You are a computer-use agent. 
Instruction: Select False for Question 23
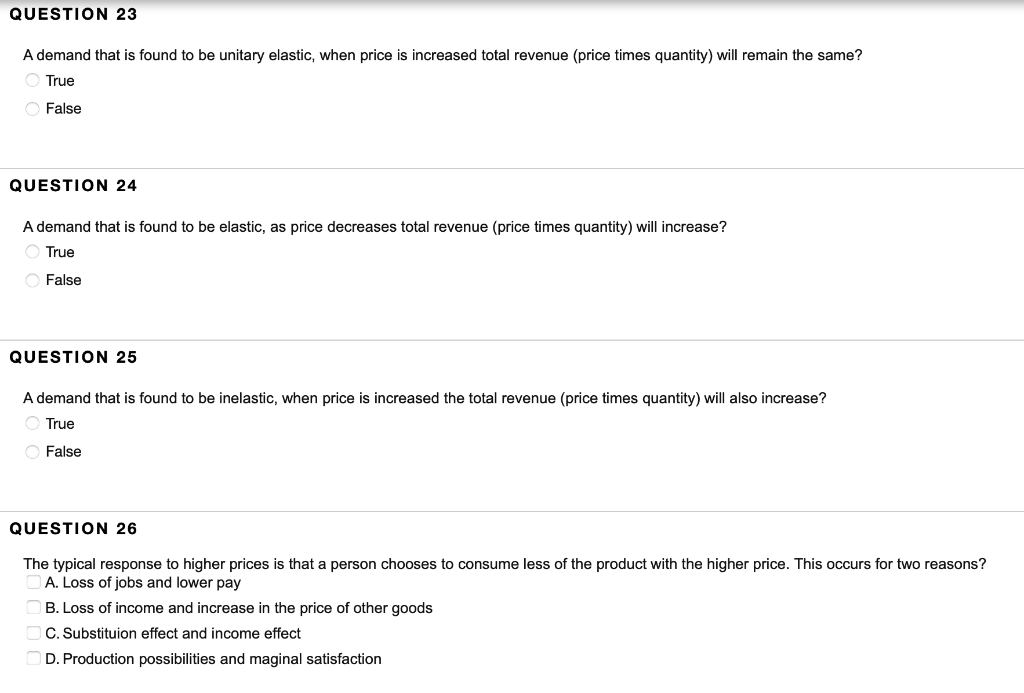(x=32, y=108)
